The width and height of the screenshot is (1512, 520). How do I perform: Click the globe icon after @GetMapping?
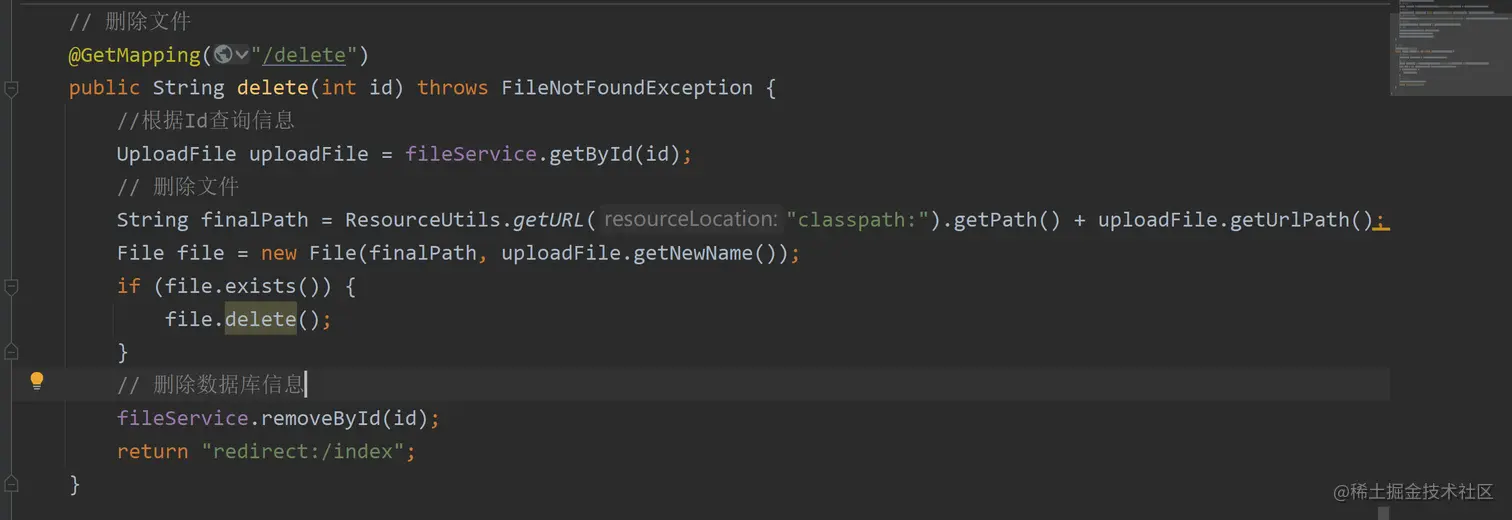[x=223, y=55]
